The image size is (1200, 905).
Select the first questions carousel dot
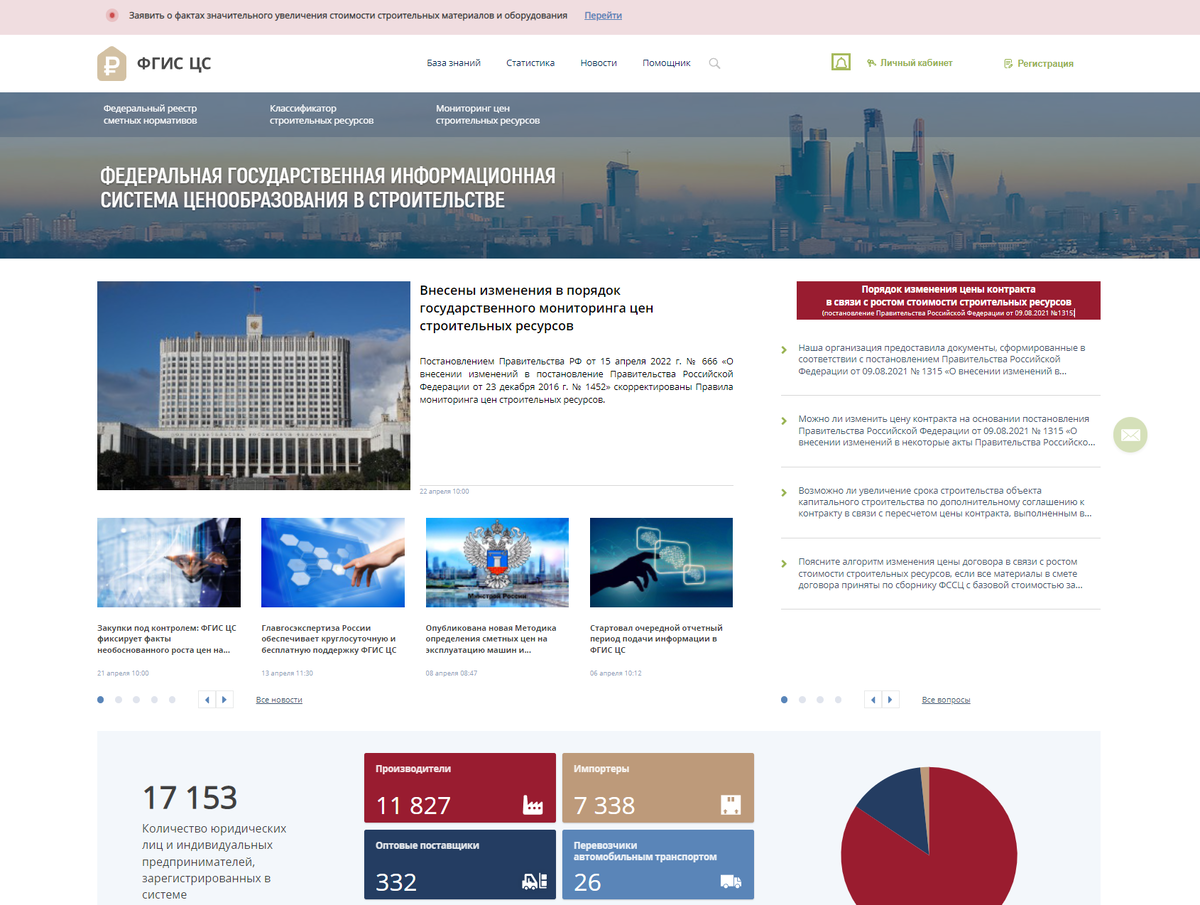784,700
